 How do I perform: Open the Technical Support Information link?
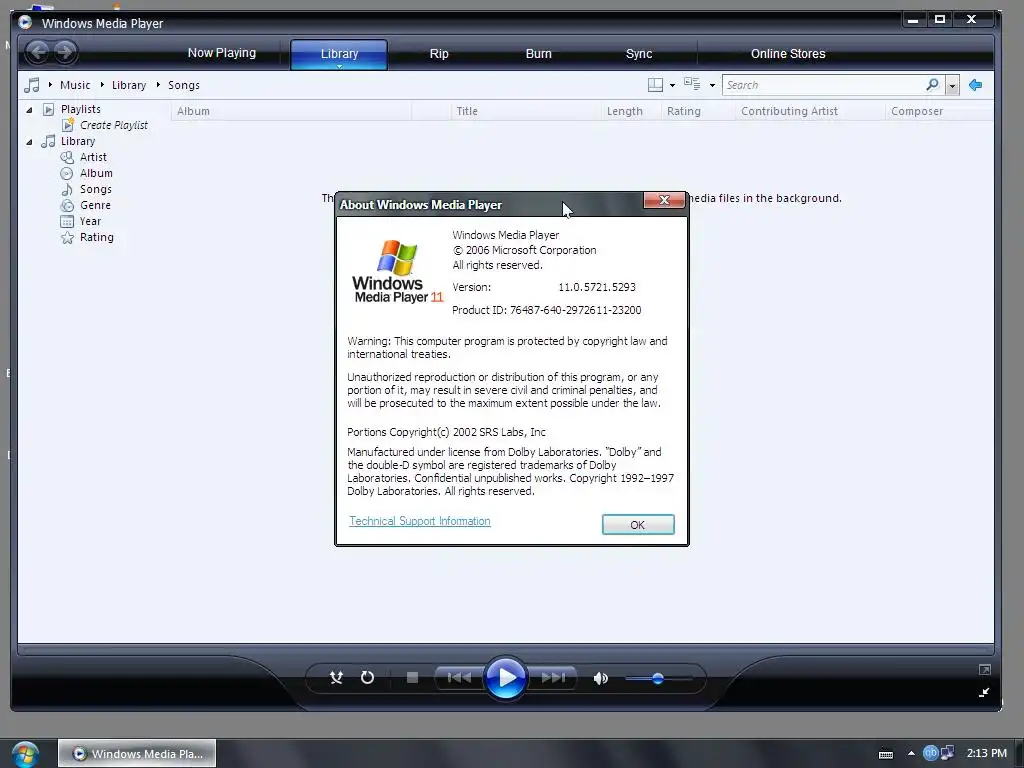point(420,521)
